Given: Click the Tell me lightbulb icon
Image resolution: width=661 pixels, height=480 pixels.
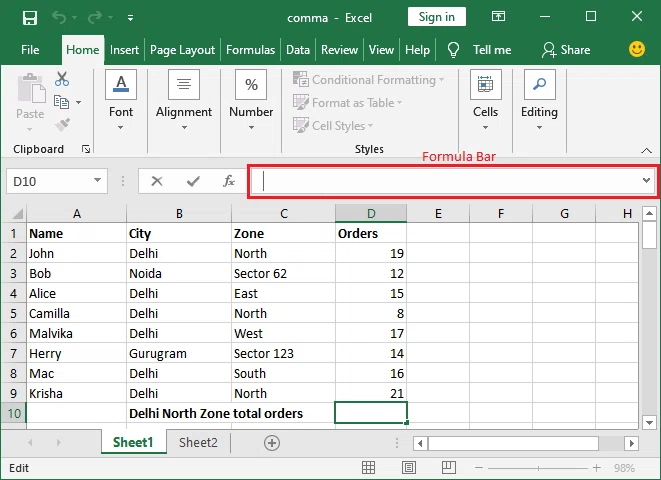Looking at the screenshot, I should pyautogui.click(x=453, y=50).
